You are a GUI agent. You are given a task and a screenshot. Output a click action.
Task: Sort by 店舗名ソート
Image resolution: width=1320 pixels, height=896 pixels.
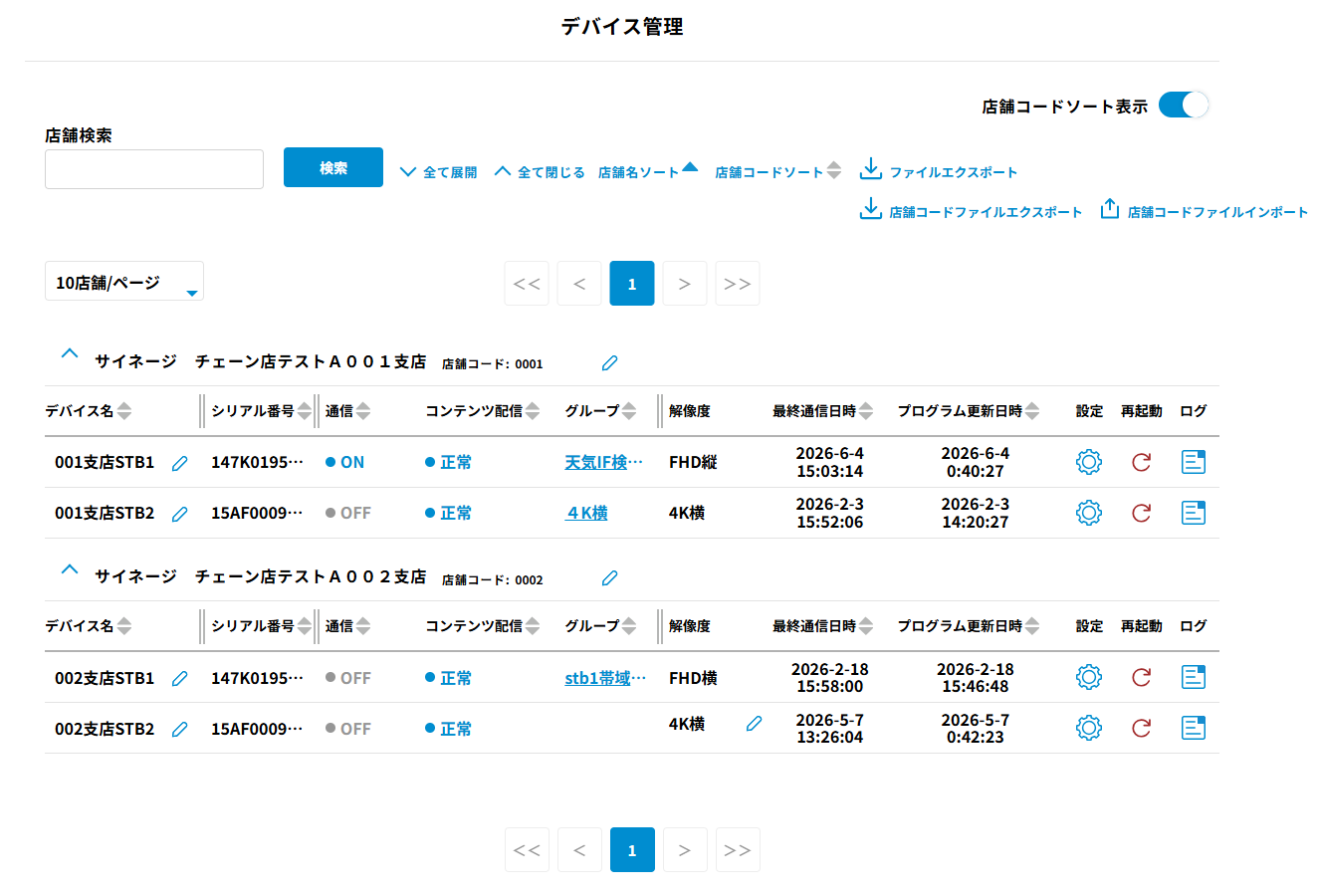[648, 171]
